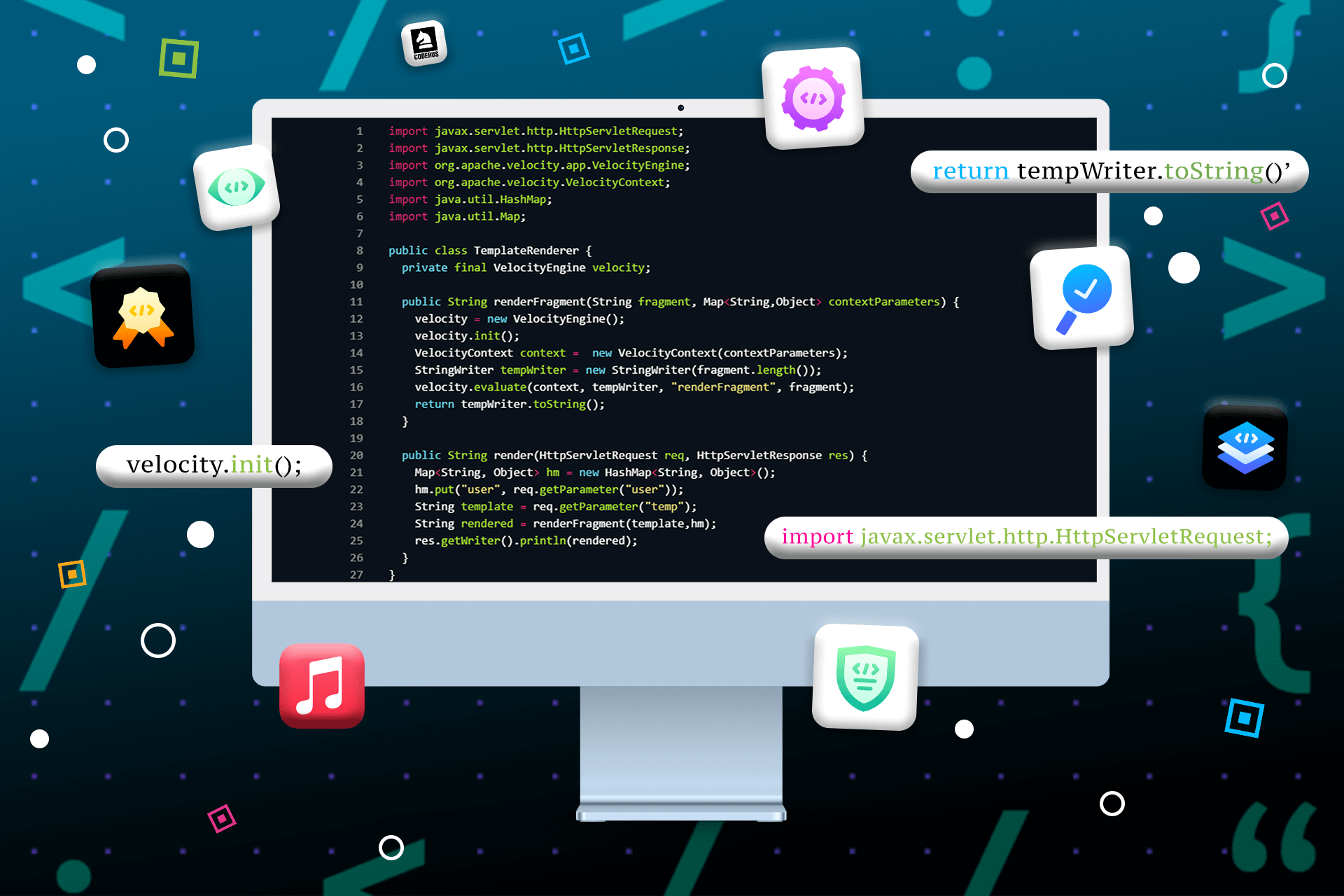This screenshot has height=896, width=1344.
Task: Click the purple gear code icon
Action: [813, 99]
